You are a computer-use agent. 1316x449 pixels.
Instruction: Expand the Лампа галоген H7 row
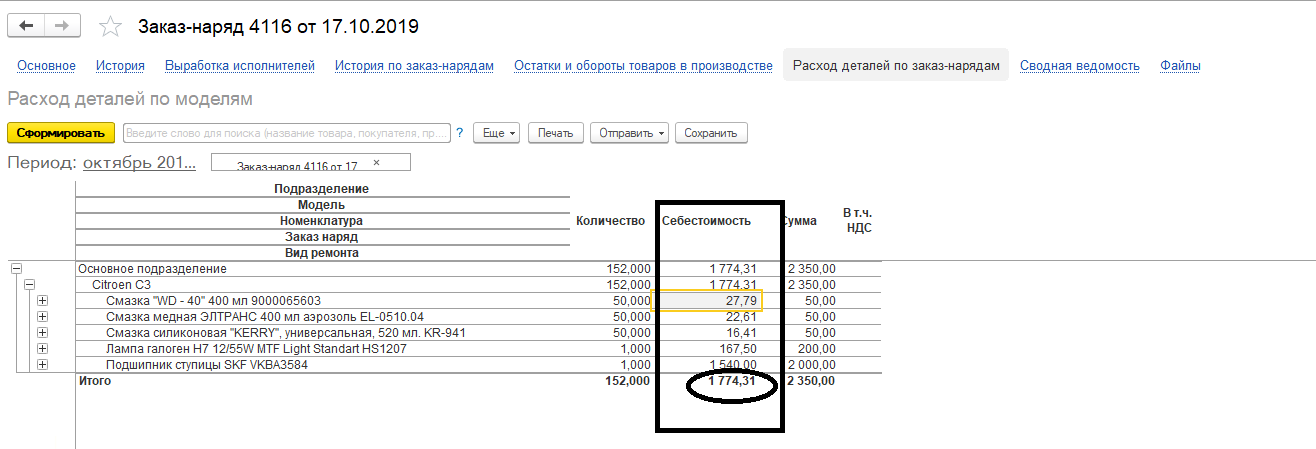click(42, 349)
